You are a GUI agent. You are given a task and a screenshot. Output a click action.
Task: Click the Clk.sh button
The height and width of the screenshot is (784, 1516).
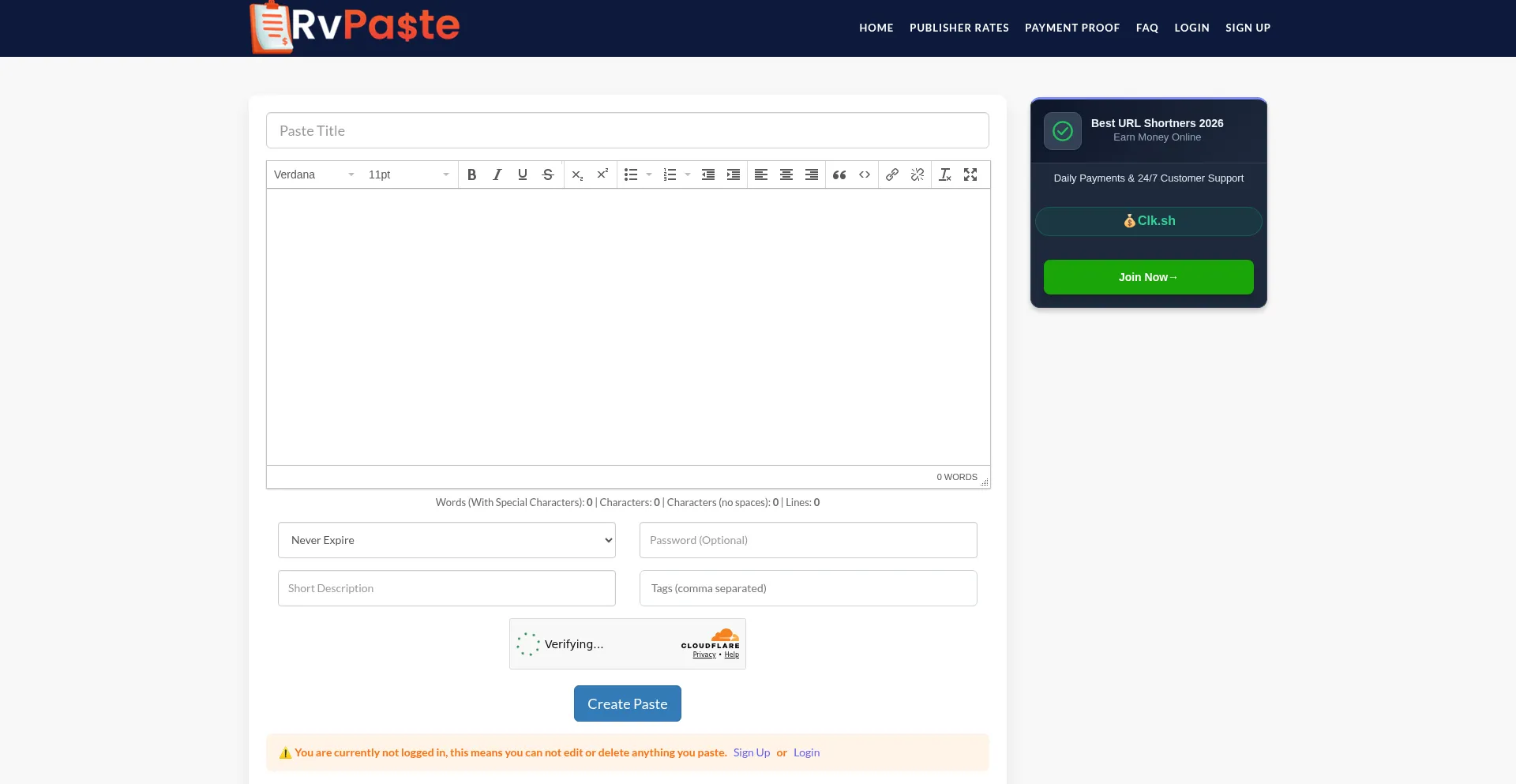click(1149, 221)
